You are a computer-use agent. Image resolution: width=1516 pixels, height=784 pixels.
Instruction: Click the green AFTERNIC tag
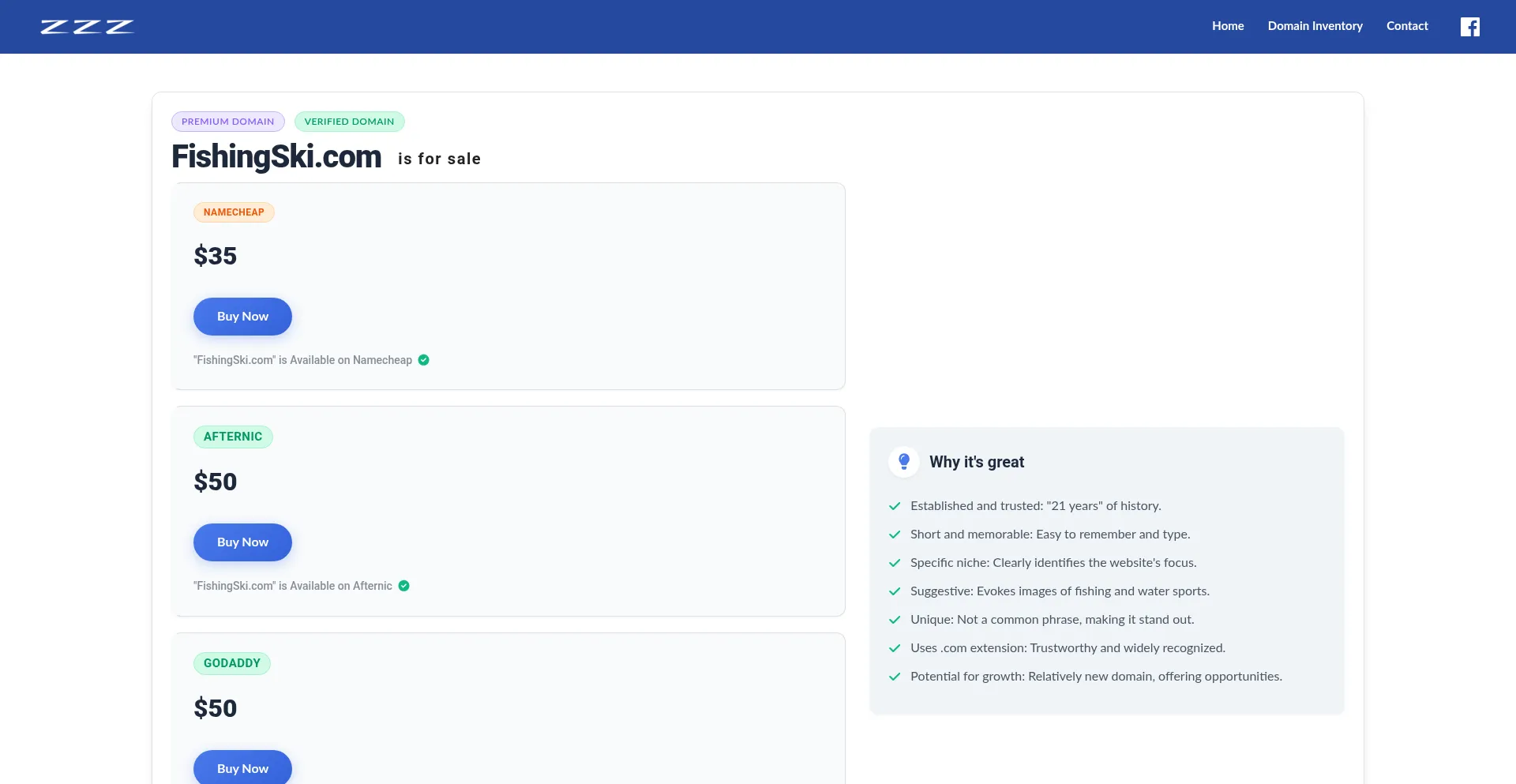click(x=233, y=437)
